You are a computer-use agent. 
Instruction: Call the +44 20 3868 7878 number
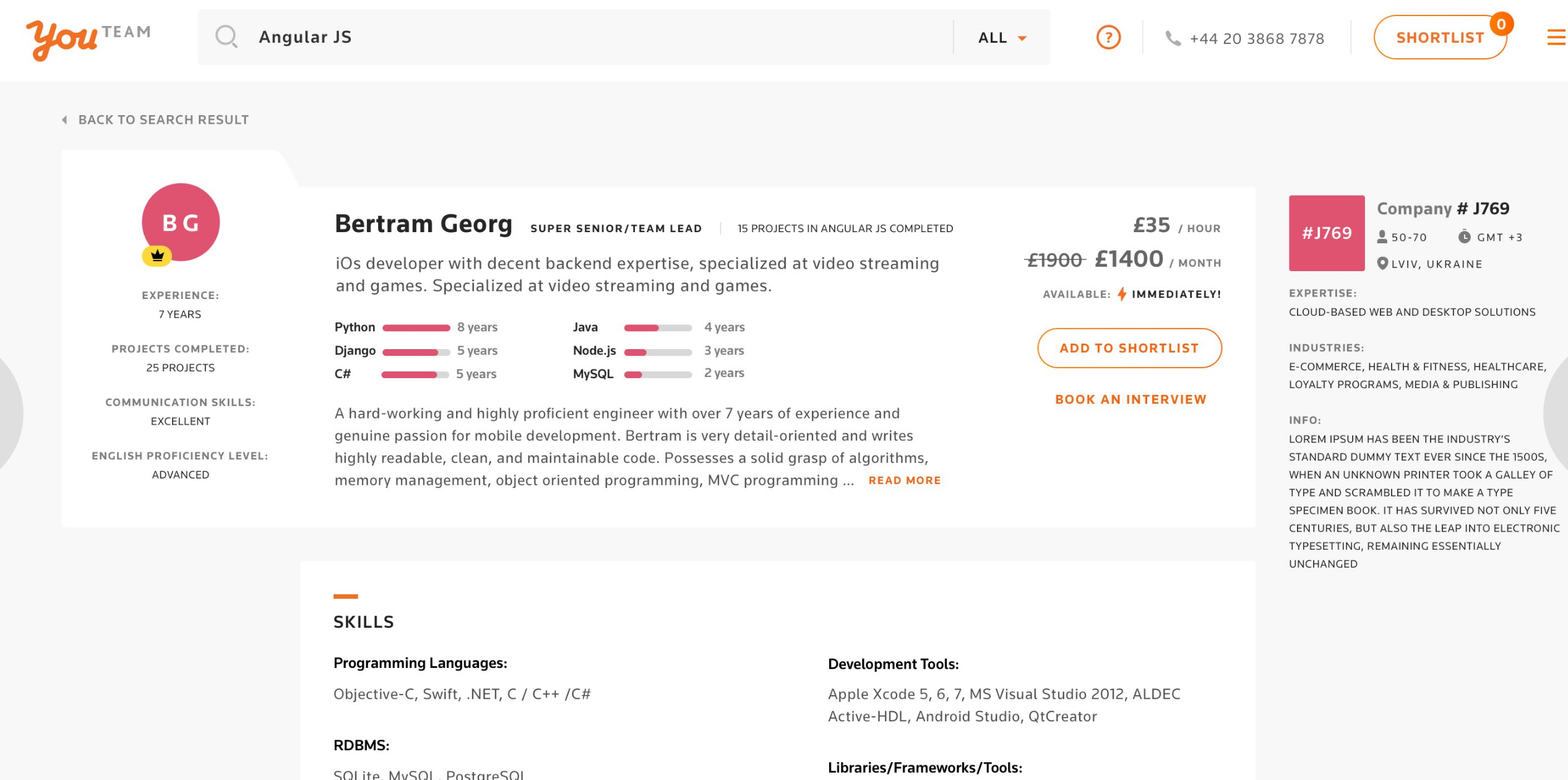click(x=1257, y=38)
